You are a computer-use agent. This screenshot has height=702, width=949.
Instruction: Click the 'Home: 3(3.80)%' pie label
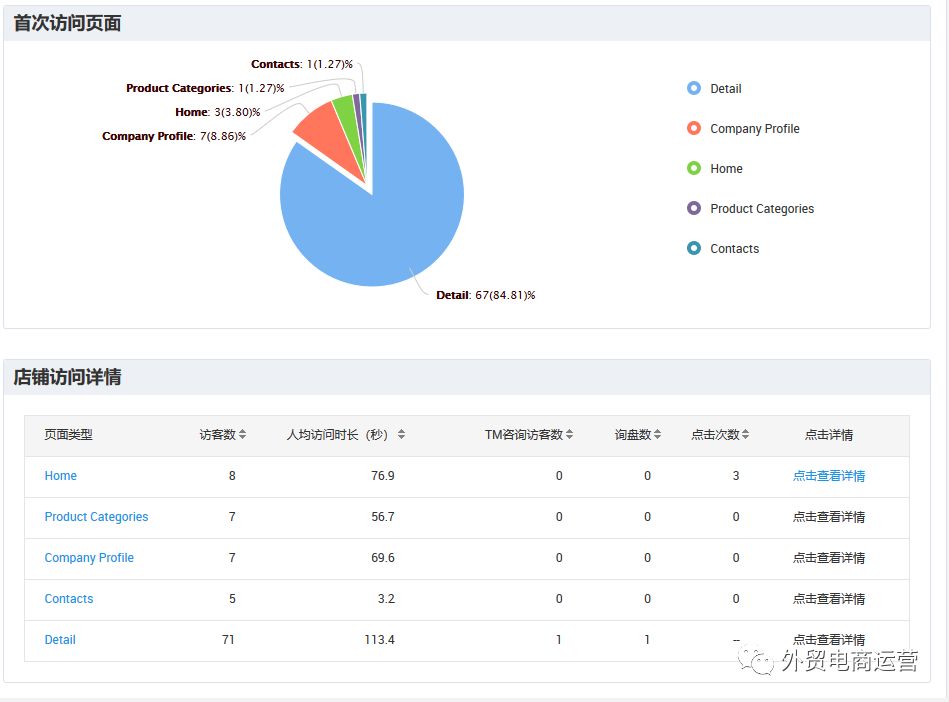[218, 112]
